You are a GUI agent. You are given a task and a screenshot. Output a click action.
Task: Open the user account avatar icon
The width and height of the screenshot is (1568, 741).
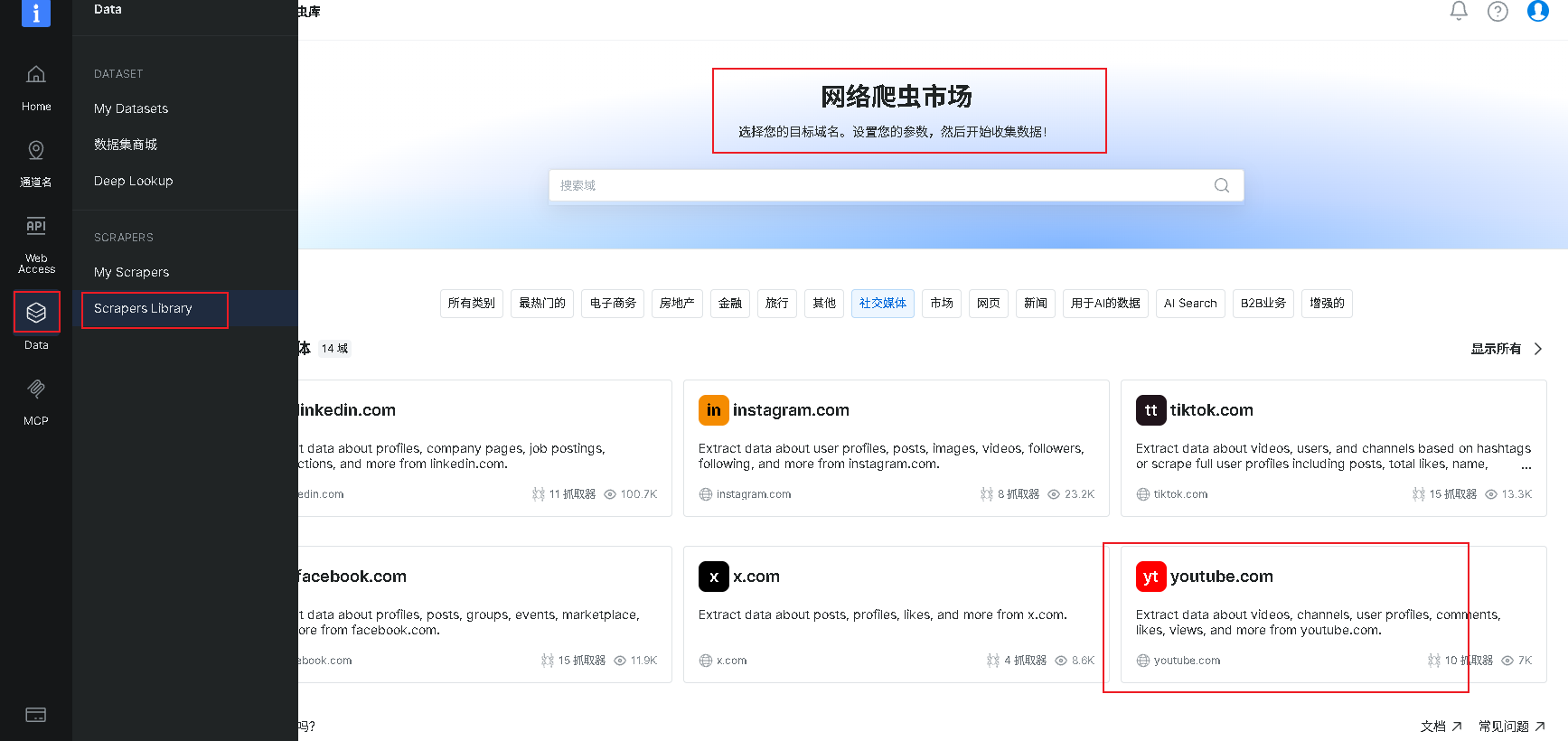pyautogui.click(x=1537, y=11)
